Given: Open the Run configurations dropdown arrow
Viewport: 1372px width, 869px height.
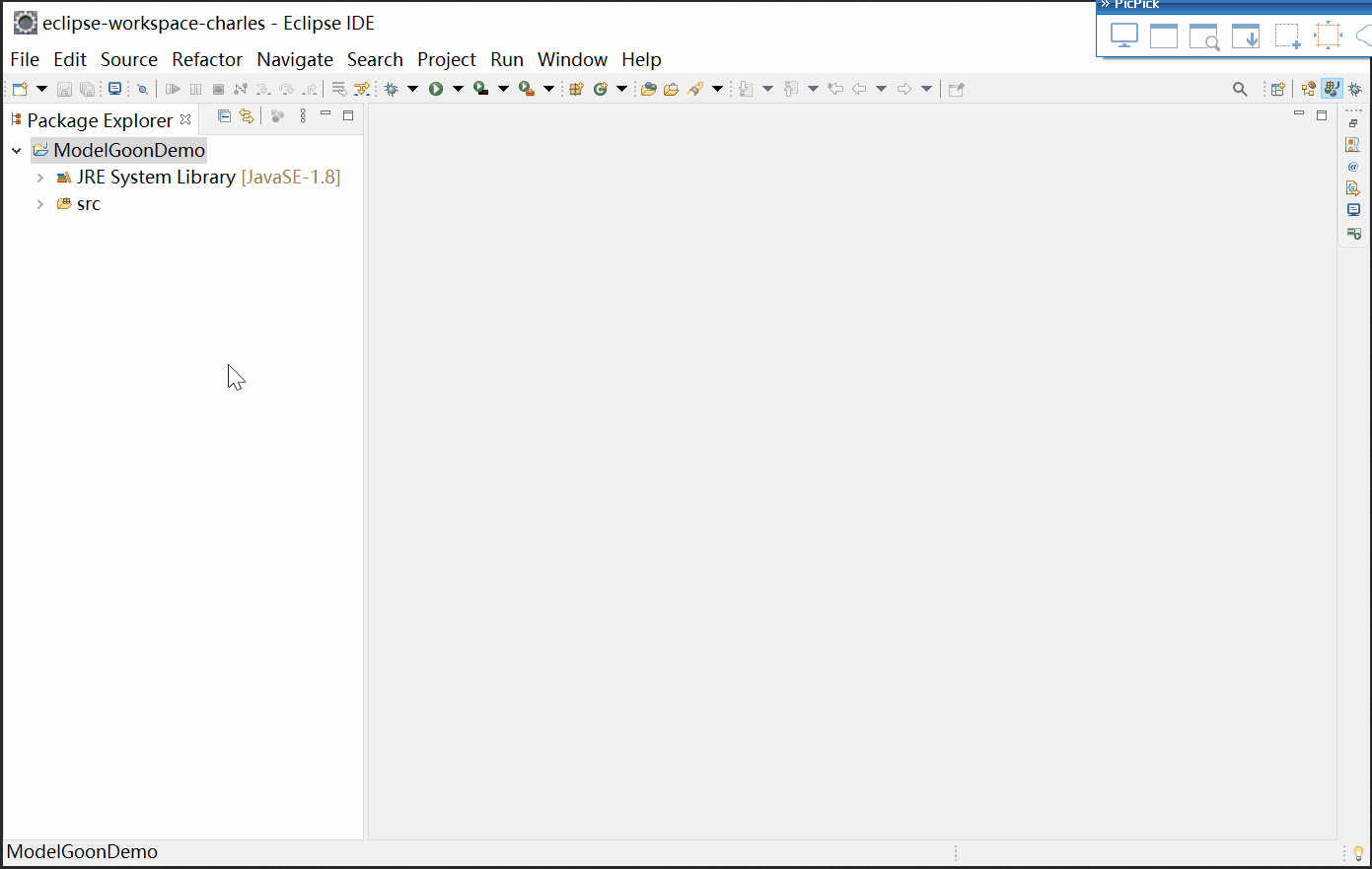Looking at the screenshot, I should [458, 89].
